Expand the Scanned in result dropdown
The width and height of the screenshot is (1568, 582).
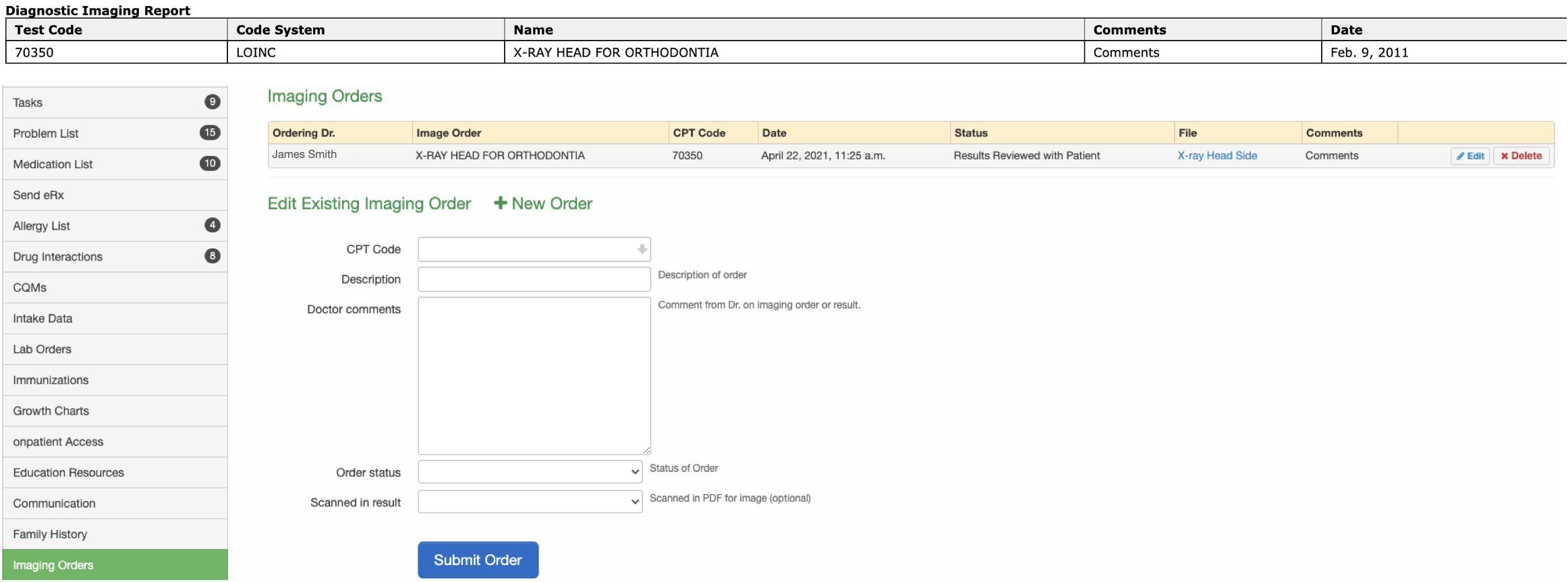(x=530, y=502)
